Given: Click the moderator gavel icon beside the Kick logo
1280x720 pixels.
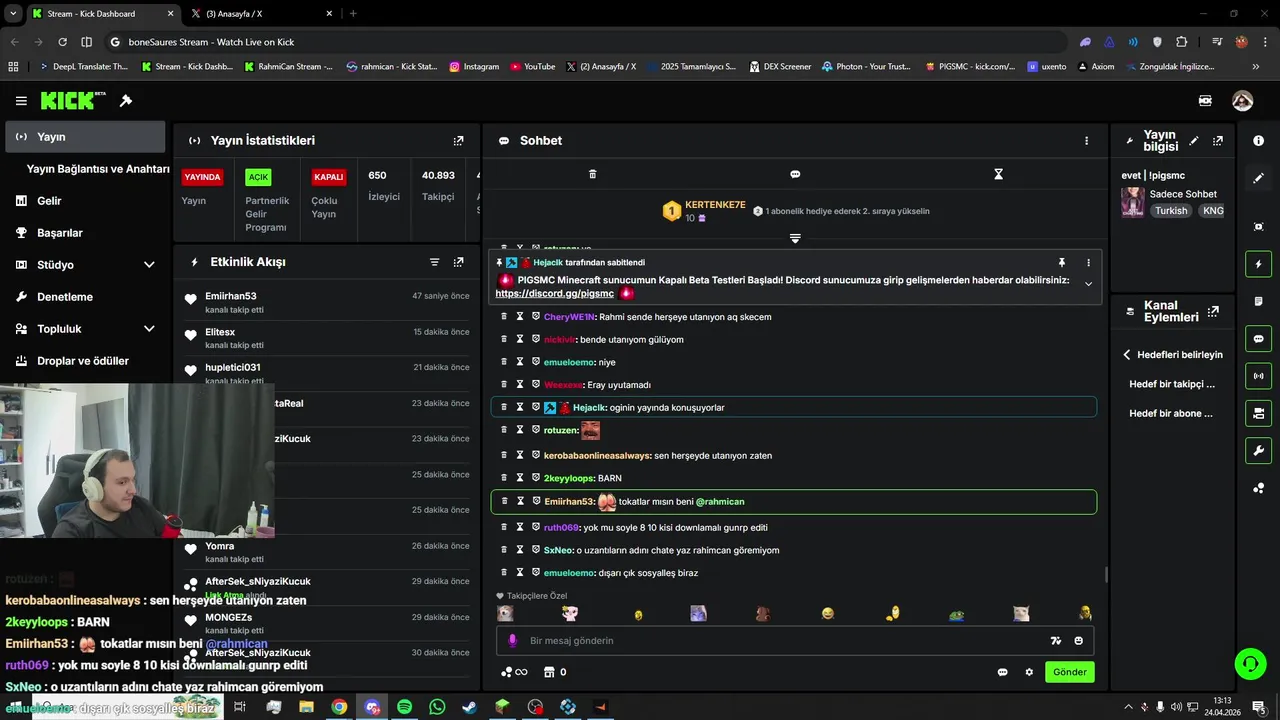Looking at the screenshot, I should [126, 101].
